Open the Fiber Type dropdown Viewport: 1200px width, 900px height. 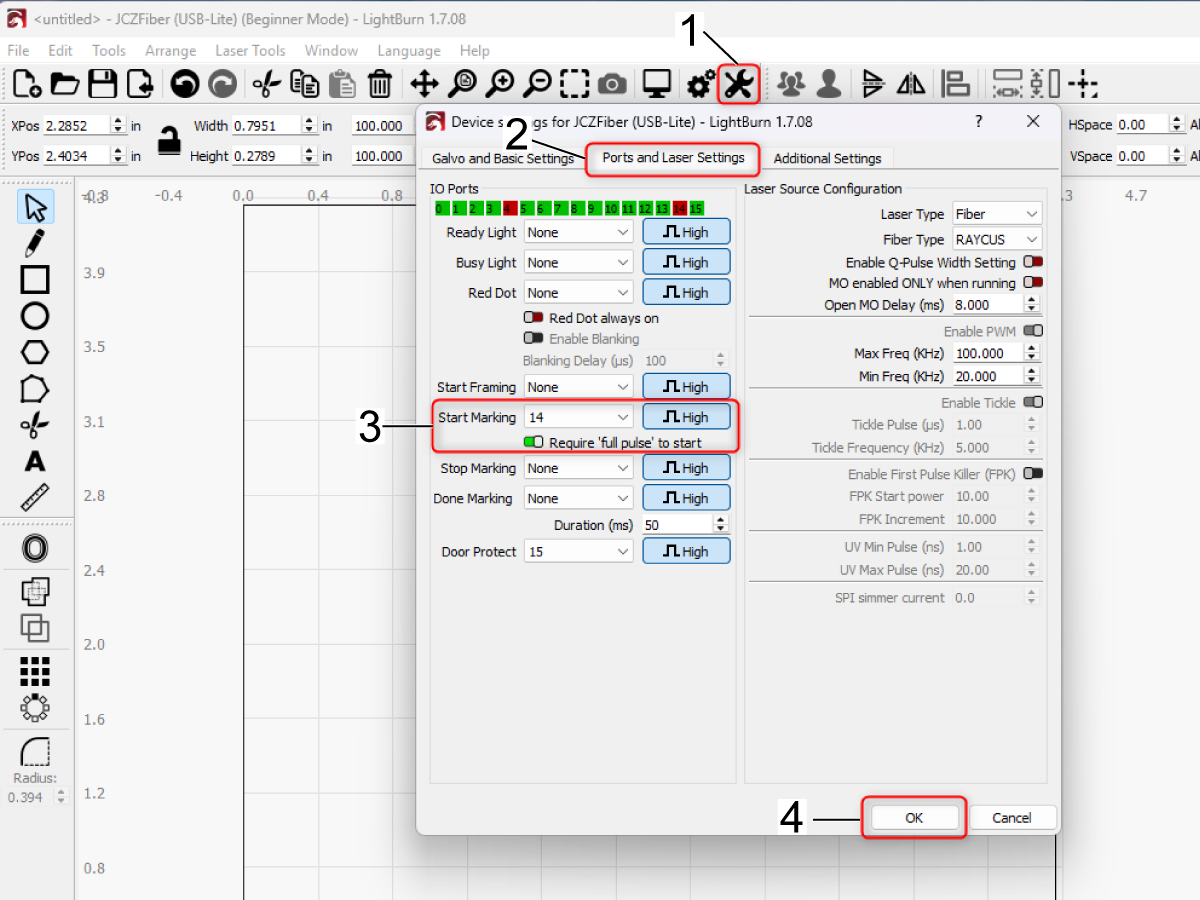(x=997, y=239)
